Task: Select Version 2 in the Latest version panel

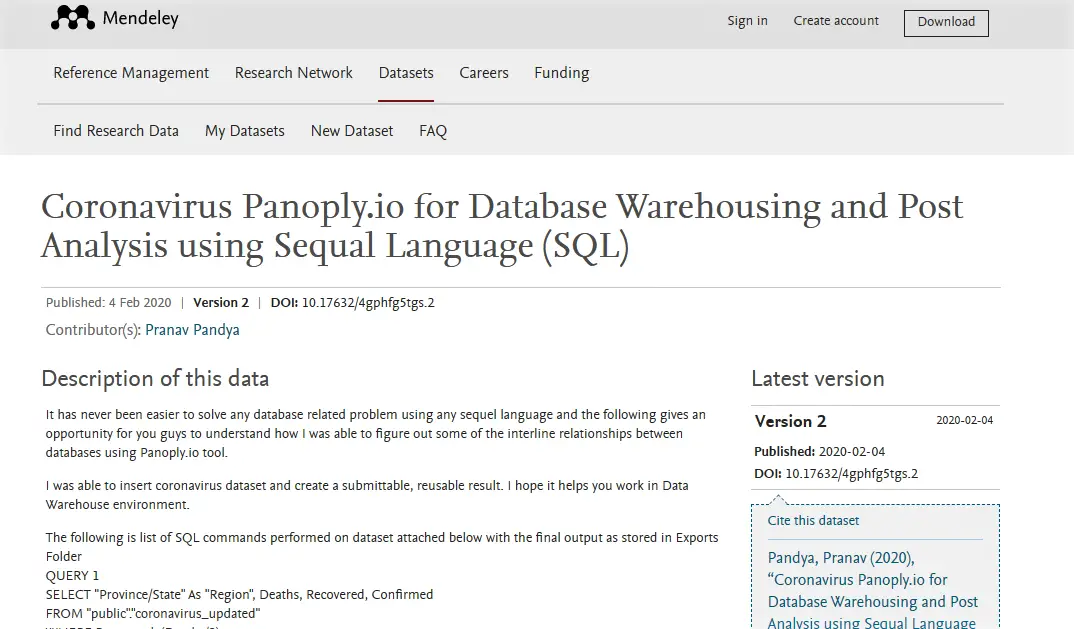Action: (790, 421)
